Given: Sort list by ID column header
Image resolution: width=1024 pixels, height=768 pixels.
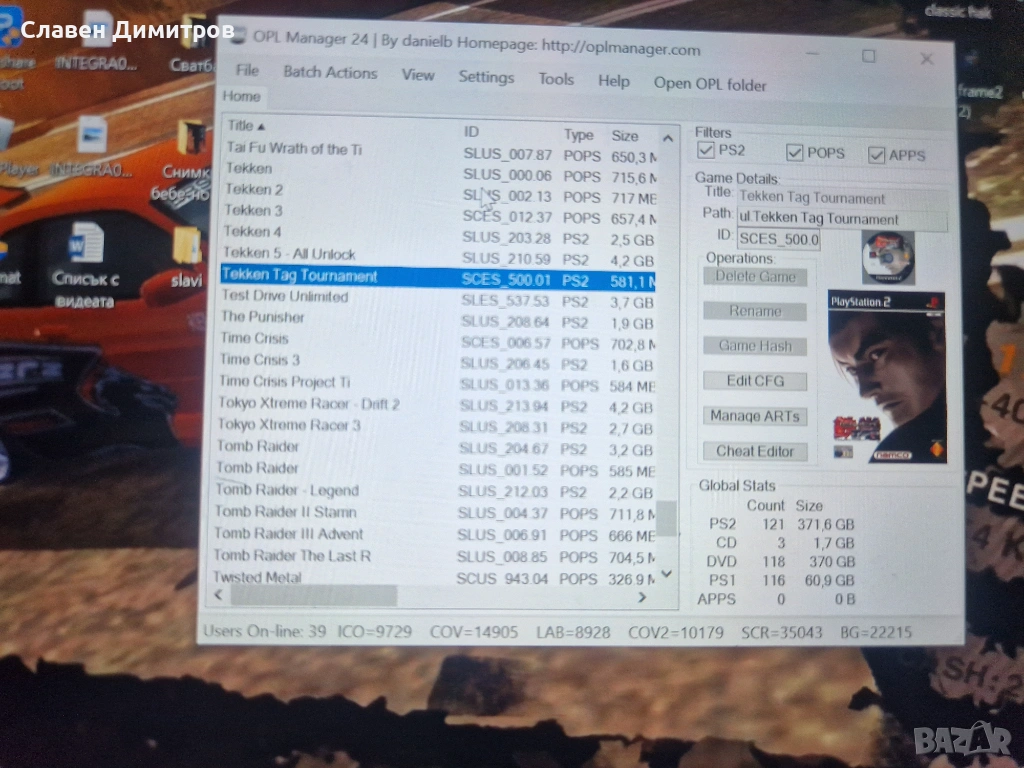Looking at the screenshot, I should click(471, 132).
